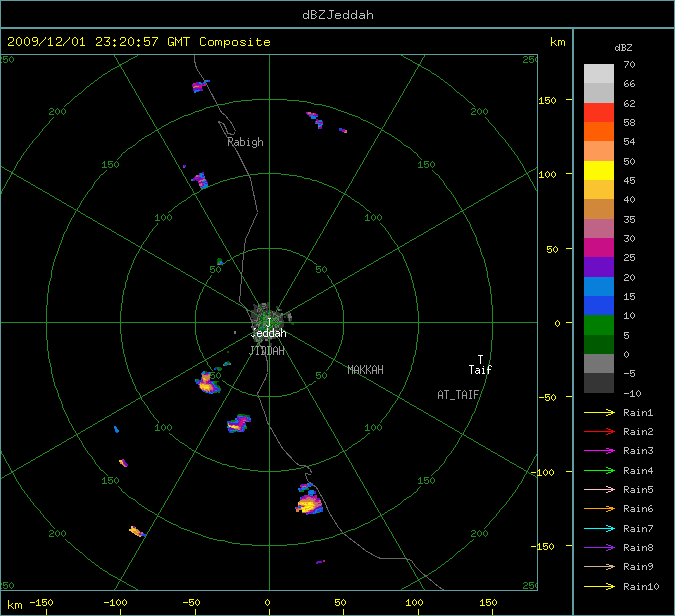675x616 pixels.
Task: Click the dBZ legend heading
Action: tap(623, 48)
